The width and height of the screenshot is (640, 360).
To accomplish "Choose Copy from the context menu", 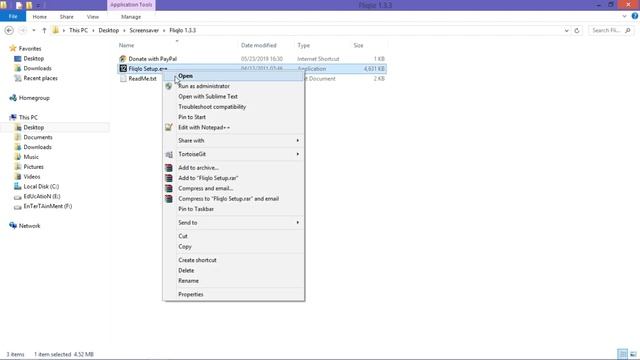I will tap(233, 246).
